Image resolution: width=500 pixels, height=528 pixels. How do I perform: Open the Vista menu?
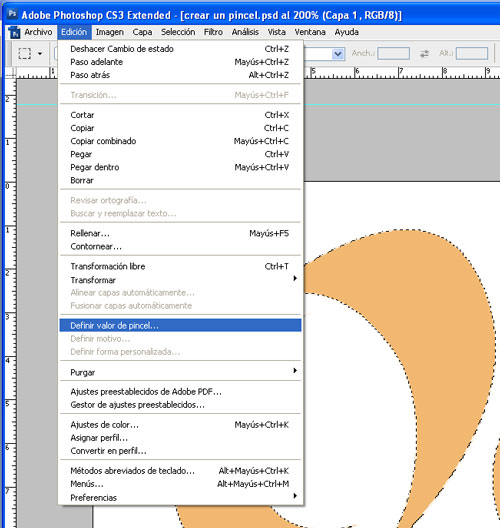click(x=276, y=32)
